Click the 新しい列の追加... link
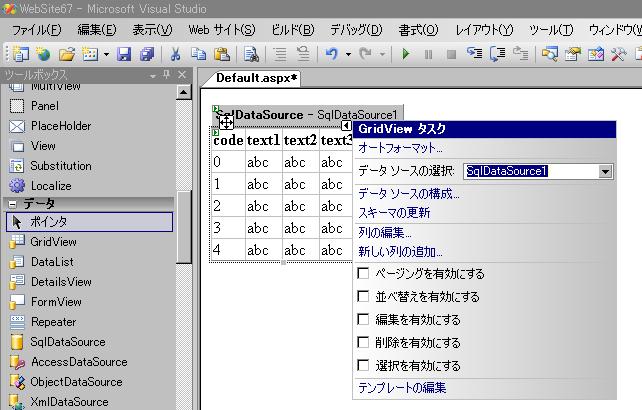Viewport: 642px width, 410px height. 400,251
